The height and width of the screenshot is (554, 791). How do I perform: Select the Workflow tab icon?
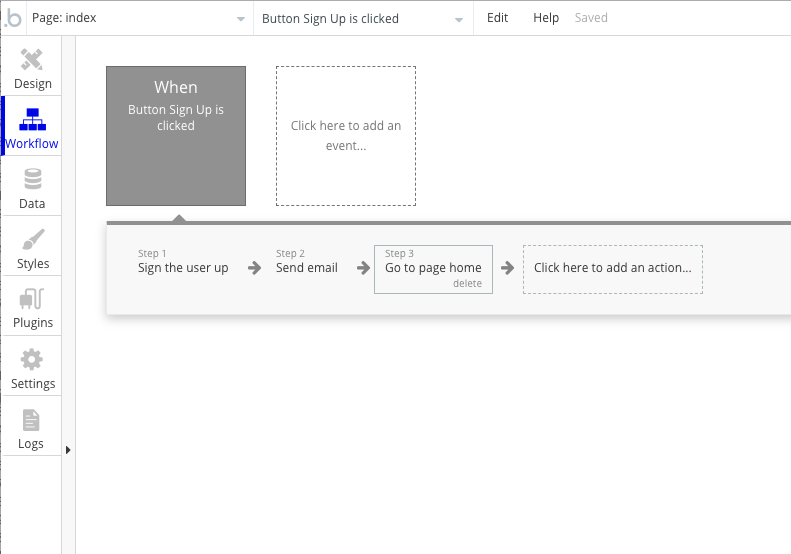32,120
